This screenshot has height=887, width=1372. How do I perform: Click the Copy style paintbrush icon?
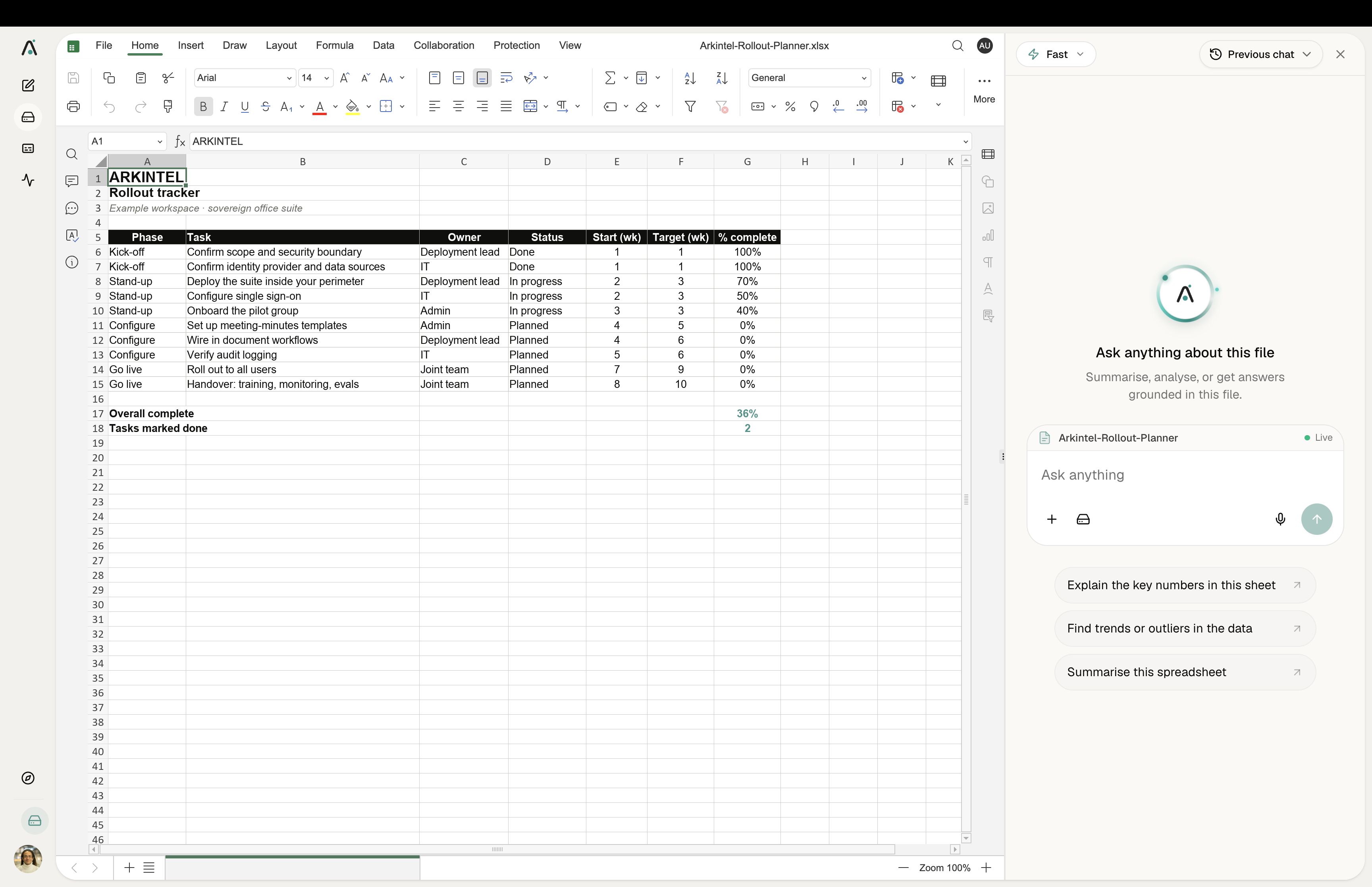click(168, 106)
